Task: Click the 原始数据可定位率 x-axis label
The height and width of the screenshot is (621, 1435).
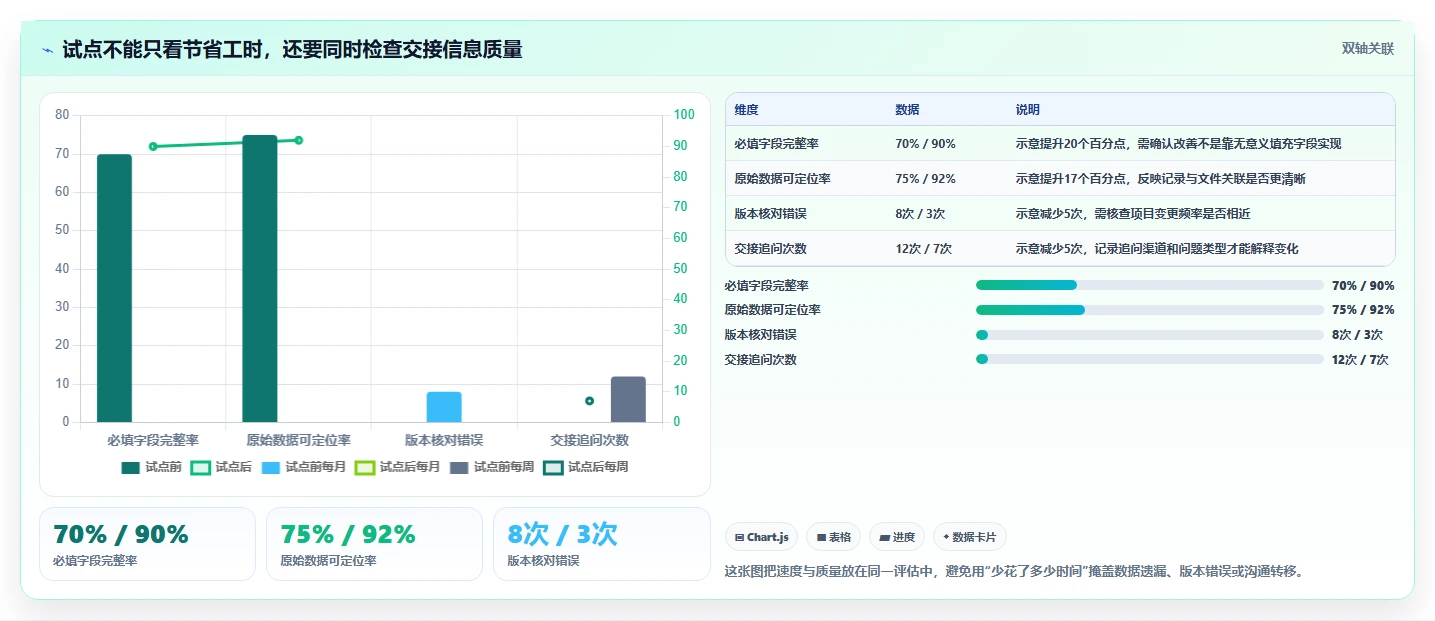Action: (x=299, y=440)
